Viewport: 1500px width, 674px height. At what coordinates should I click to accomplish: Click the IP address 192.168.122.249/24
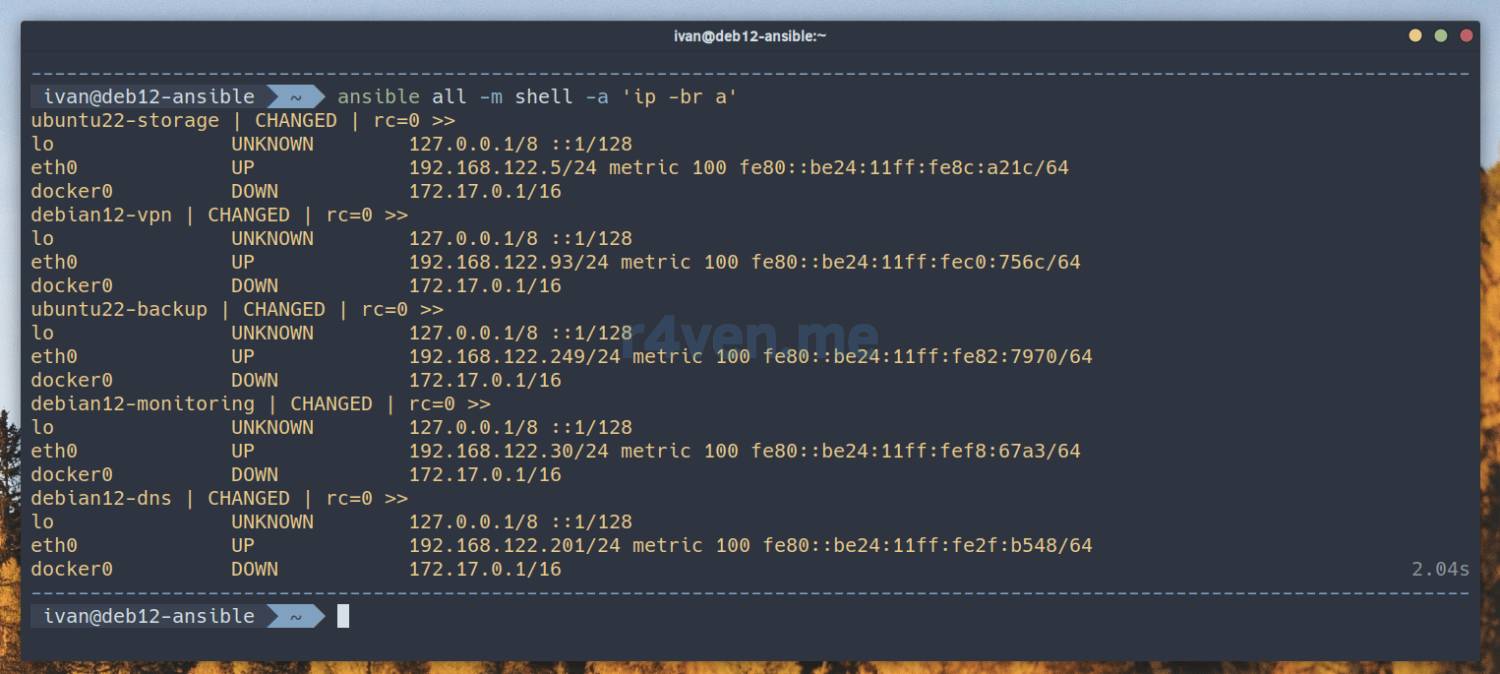point(515,357)
